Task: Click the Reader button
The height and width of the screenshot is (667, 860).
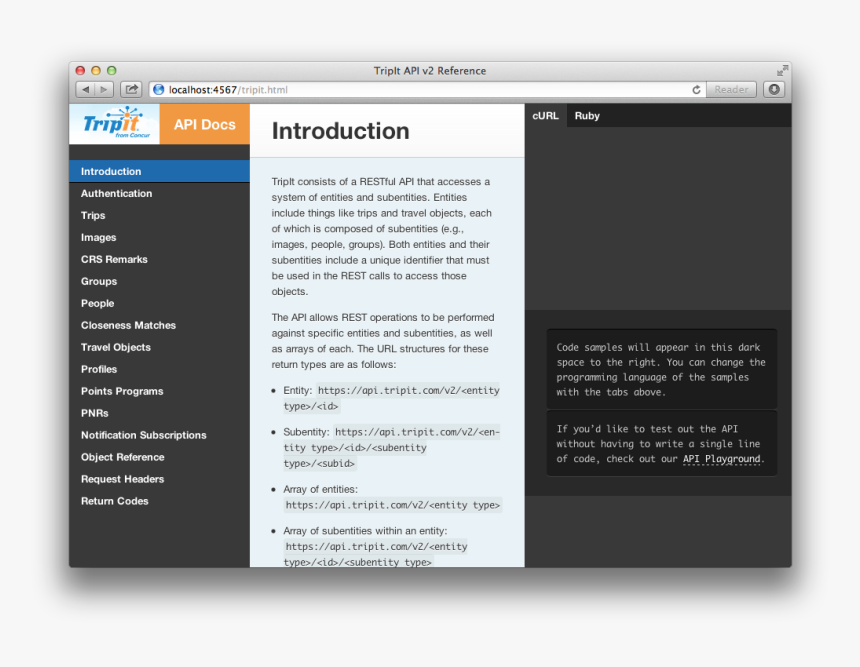Action: (731, 89)
